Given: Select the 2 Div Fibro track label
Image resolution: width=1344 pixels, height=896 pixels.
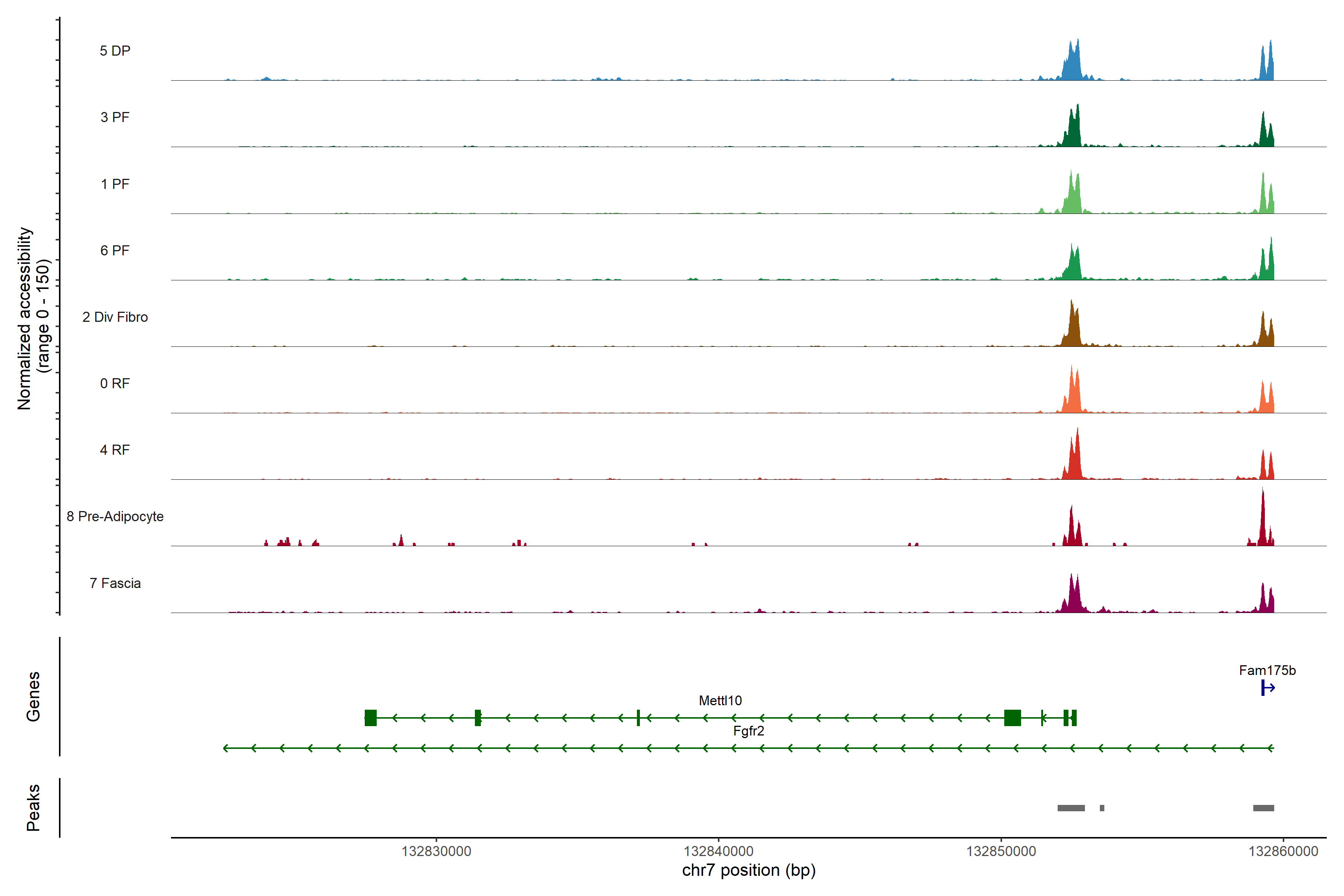Looking at the screenshot, I should (x=115, y=317).
